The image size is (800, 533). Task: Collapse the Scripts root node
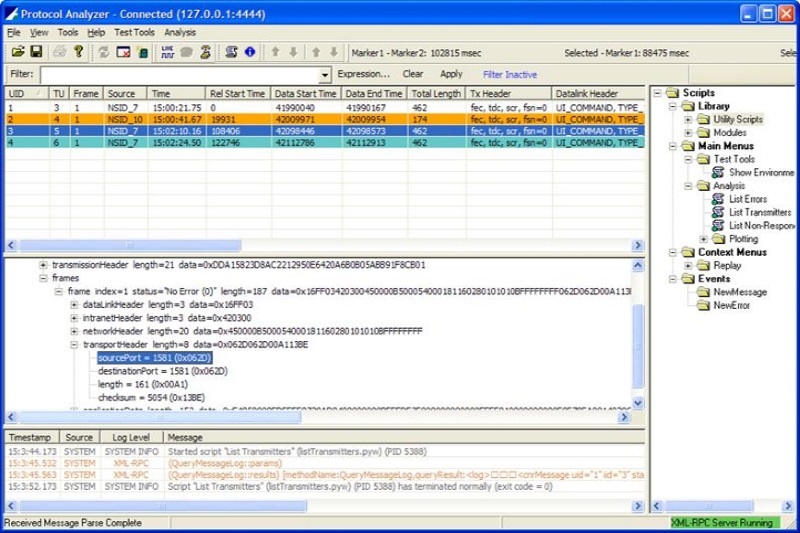point(657,93)
